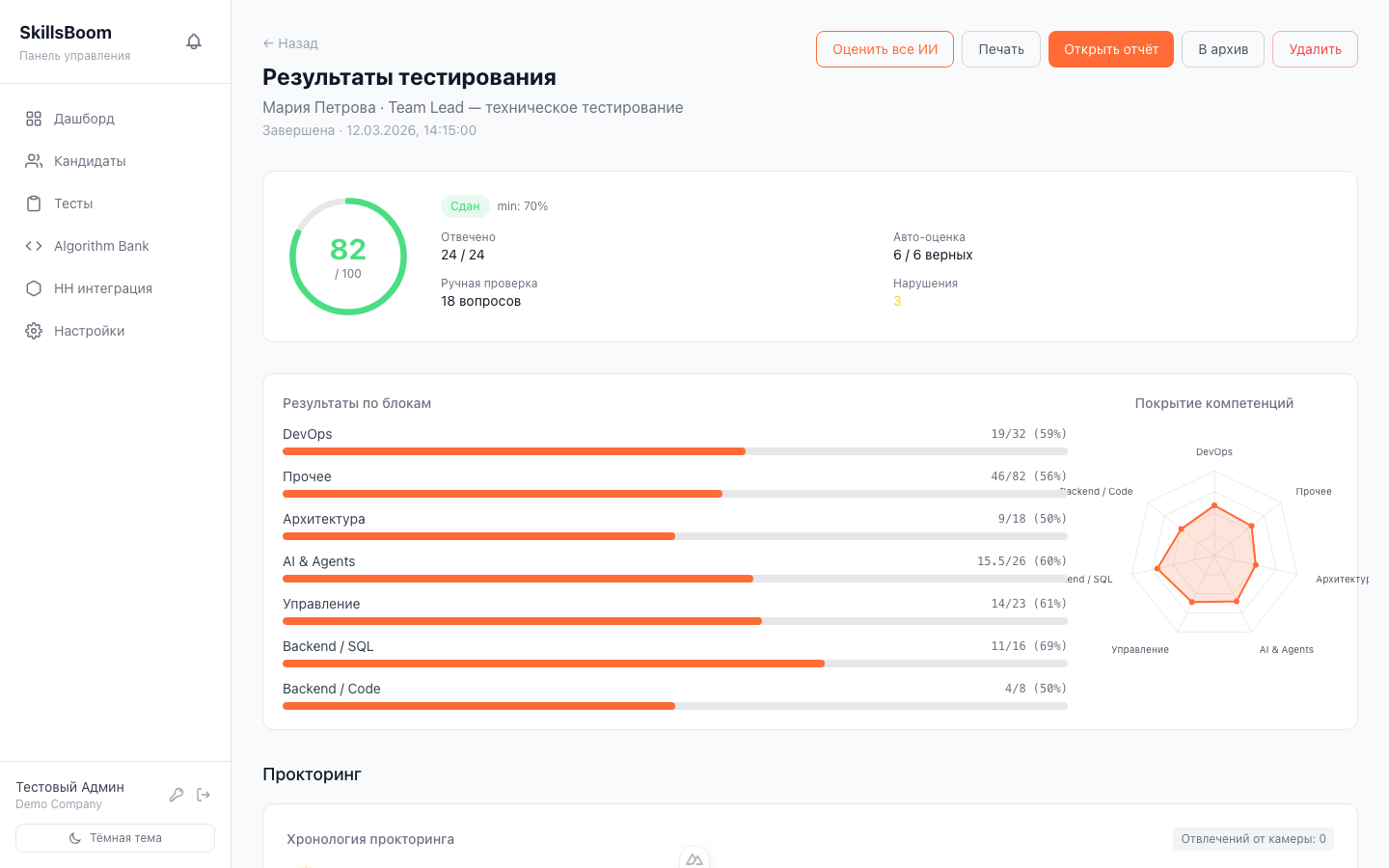Click the Тесты clipboard icon
Image resolution: width=1389 pixels, height=868 pixels.
[x=34, y=203]
